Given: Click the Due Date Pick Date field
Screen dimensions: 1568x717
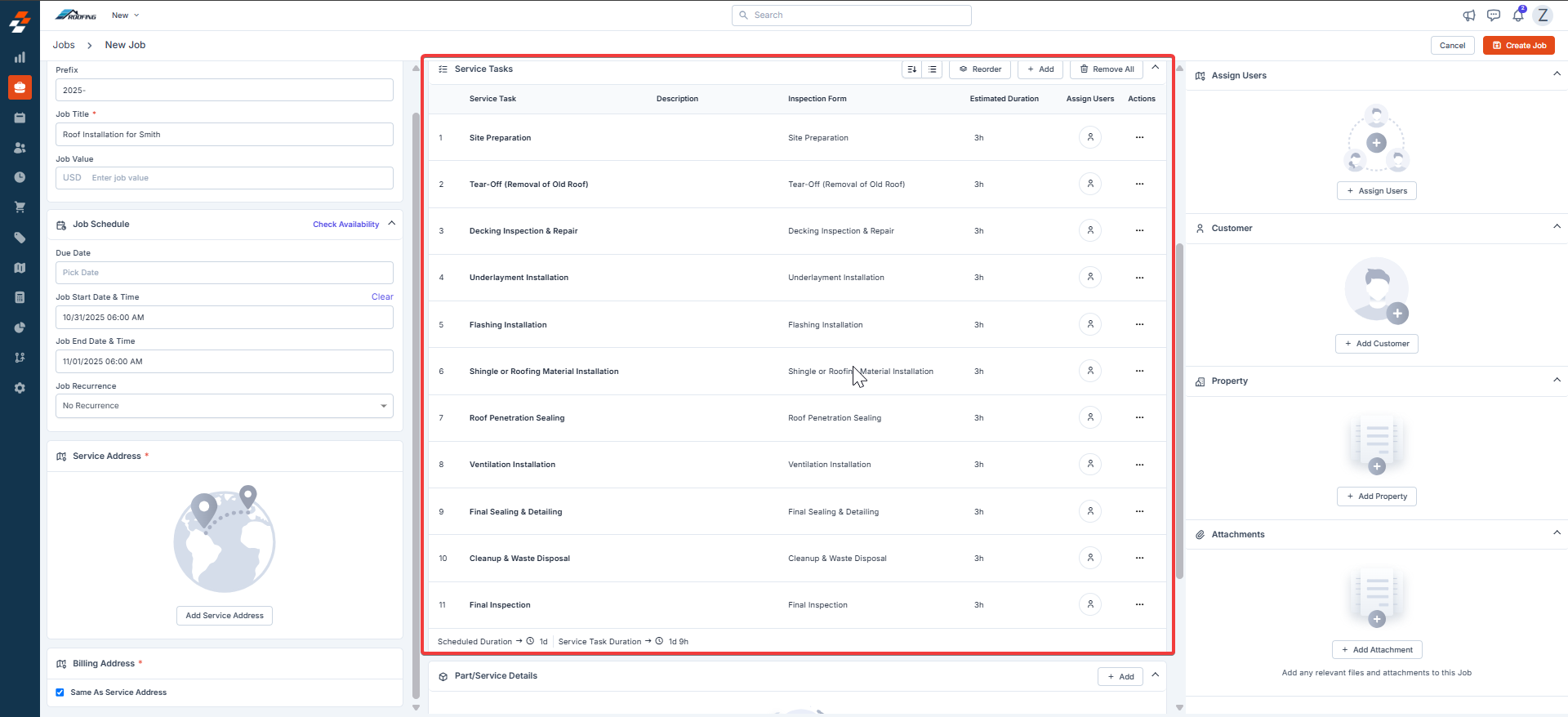Looking at the screenshot, I should pyautogui.click(x=225, y=273).
